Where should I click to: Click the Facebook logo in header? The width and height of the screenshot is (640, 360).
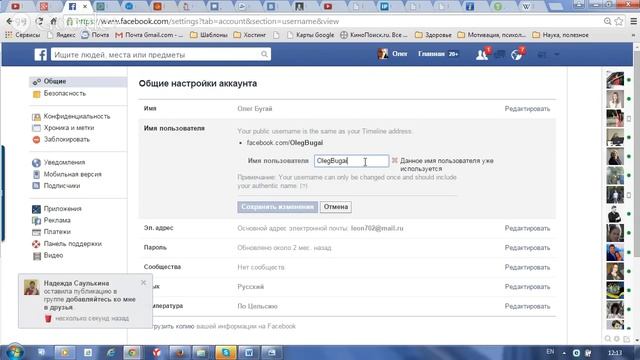(x=40, y=54)
